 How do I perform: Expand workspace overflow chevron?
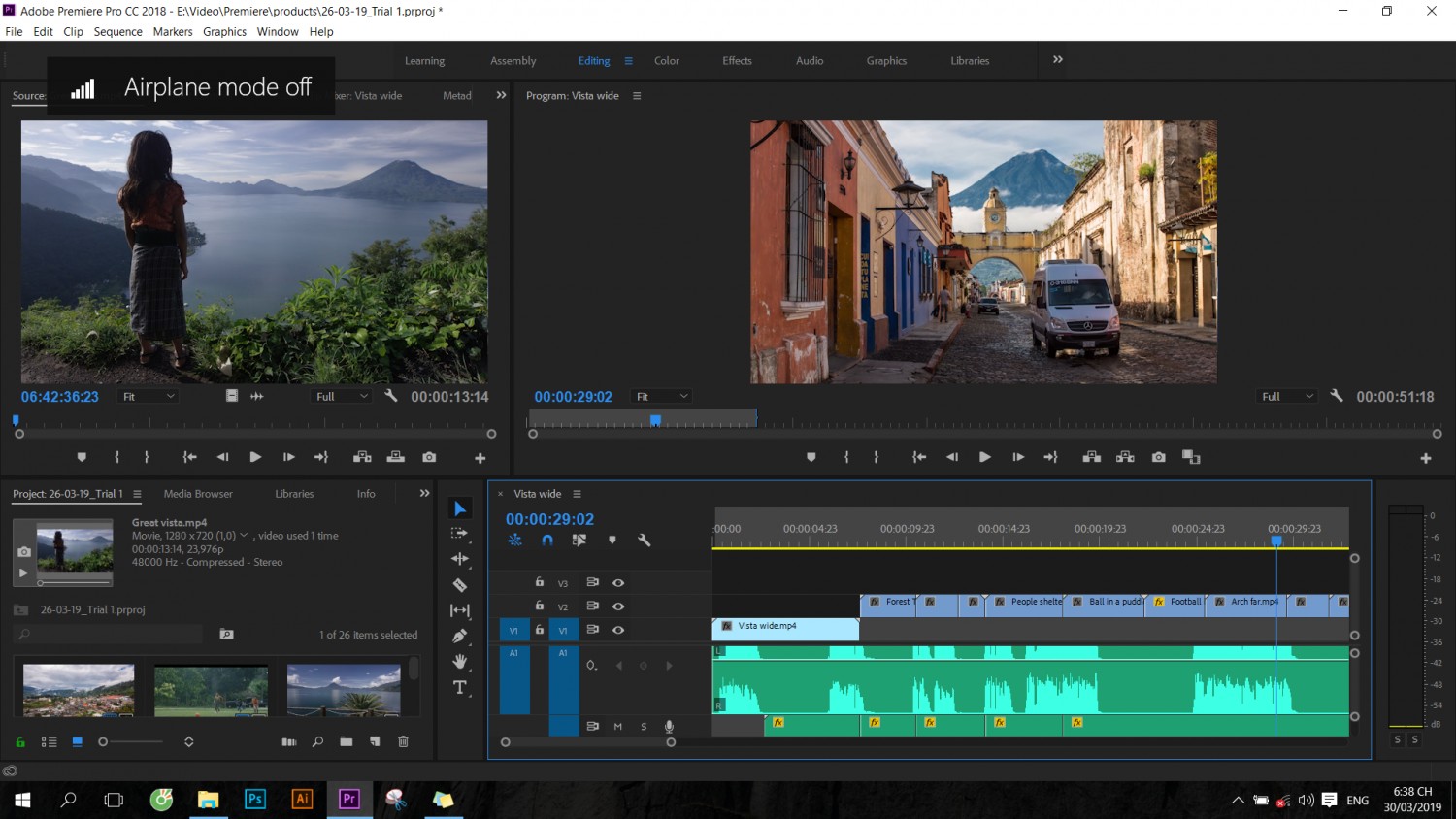tap(1058, 60)
